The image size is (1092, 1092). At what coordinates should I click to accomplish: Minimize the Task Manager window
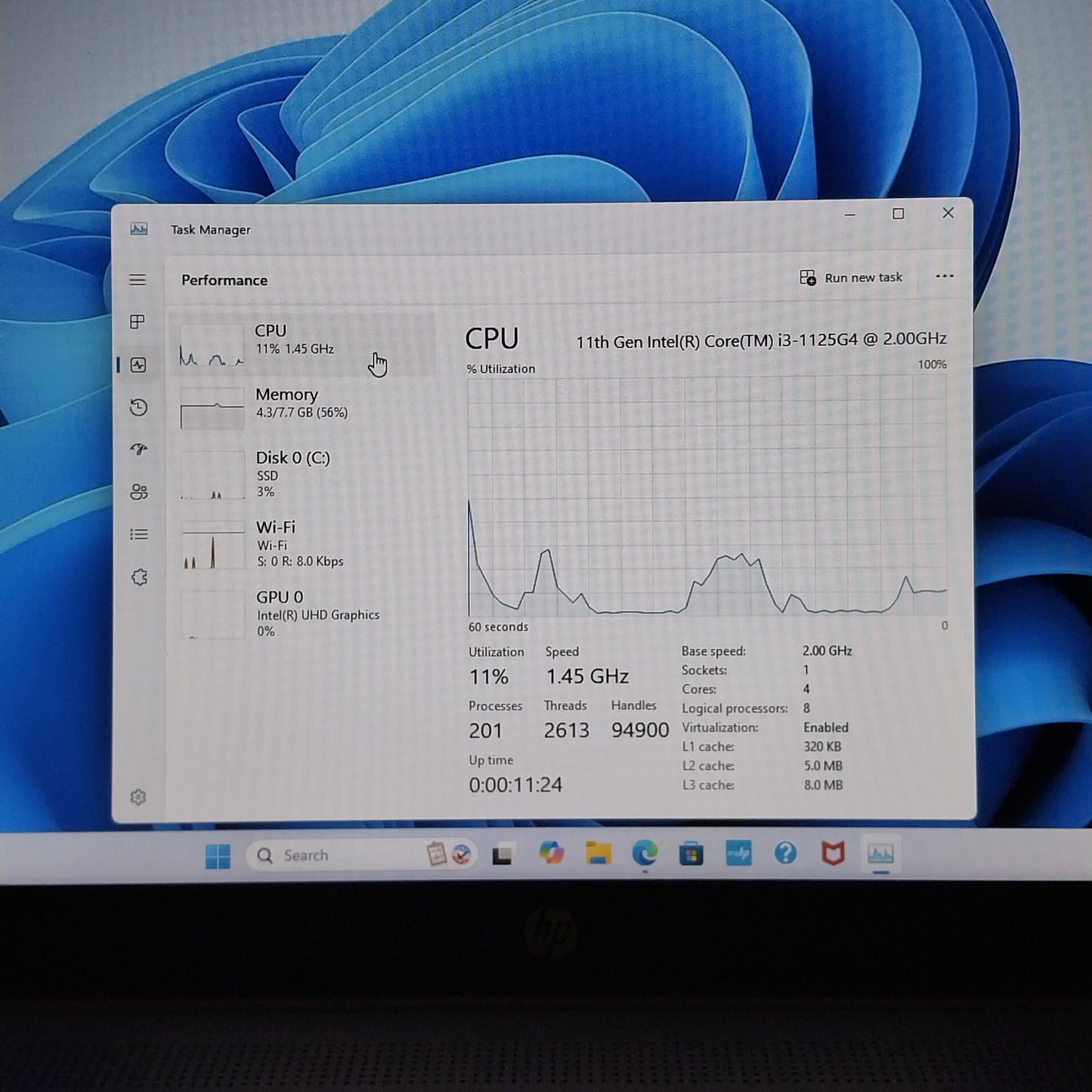850,215
